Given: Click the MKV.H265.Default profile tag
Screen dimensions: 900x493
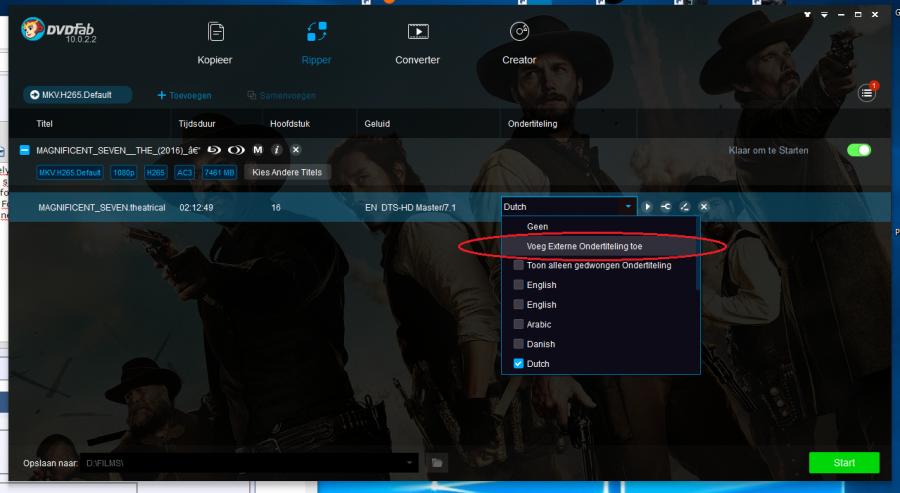Looking at the screenshot, I should [69, 172].
